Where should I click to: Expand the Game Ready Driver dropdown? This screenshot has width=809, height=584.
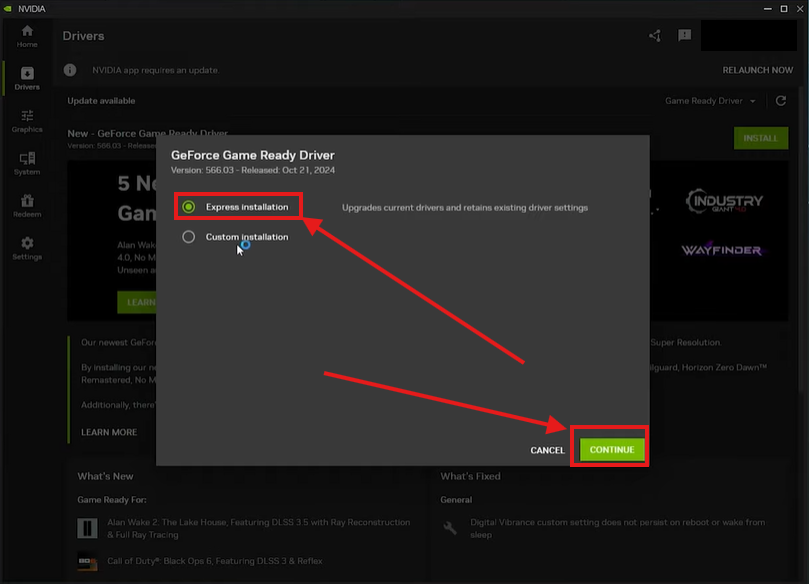[x=710, y=101]
